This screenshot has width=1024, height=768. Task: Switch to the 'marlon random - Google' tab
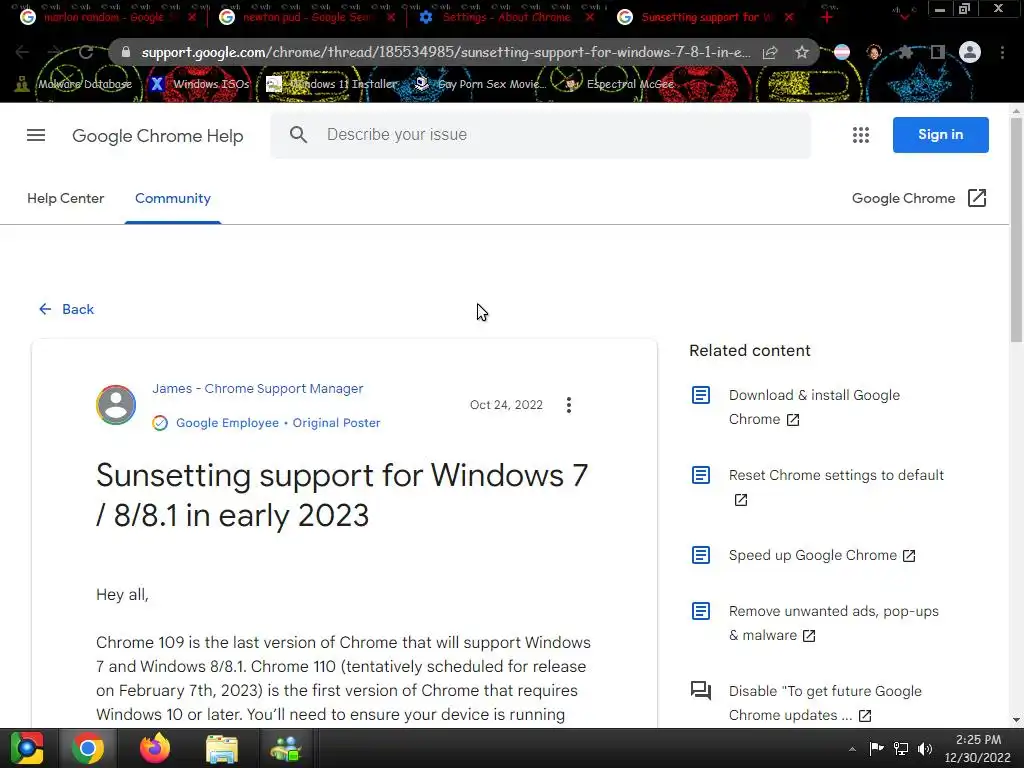pos(106,17)
